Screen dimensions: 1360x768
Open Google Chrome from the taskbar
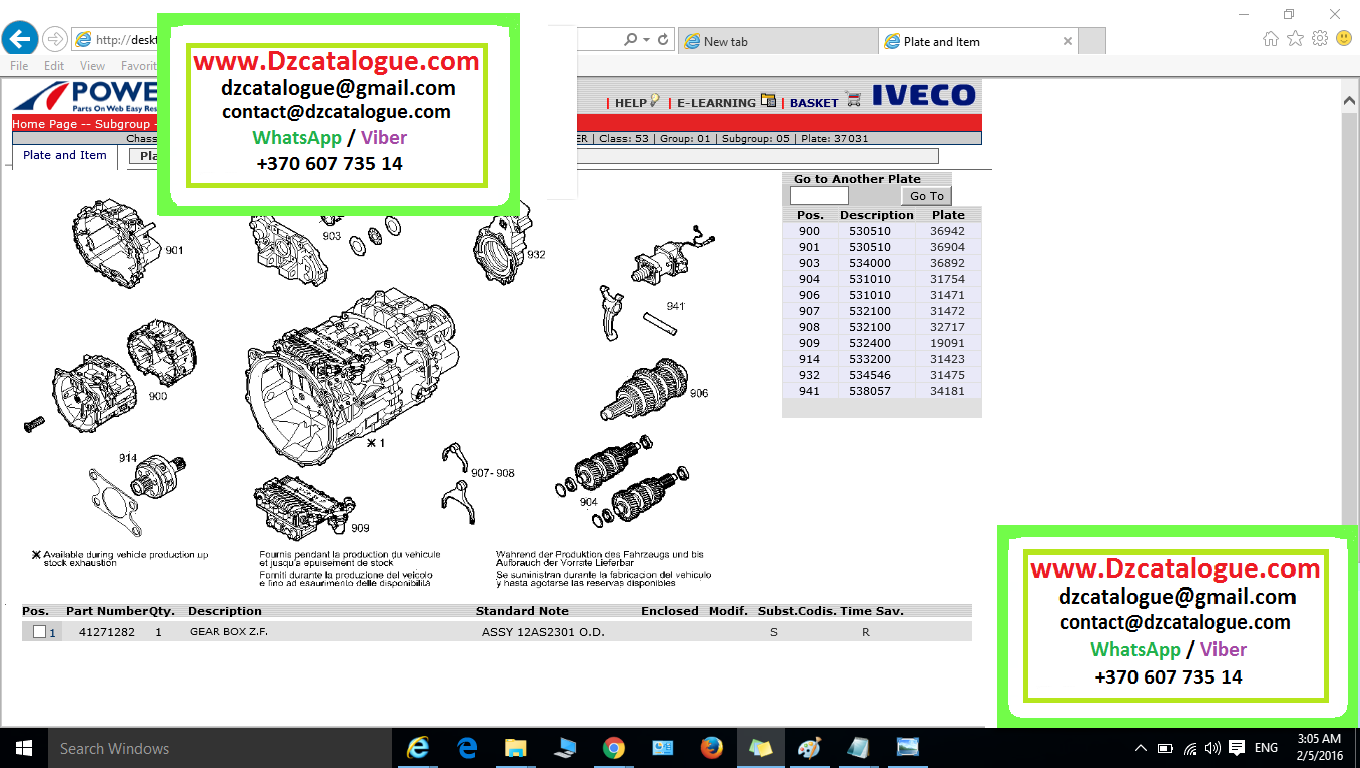click(613, 748)
